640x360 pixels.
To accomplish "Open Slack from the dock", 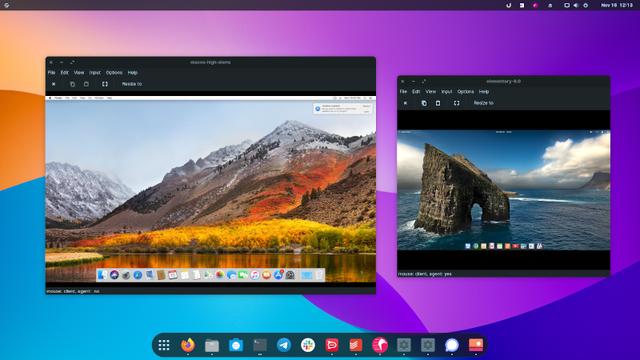I will click(308, 345).
